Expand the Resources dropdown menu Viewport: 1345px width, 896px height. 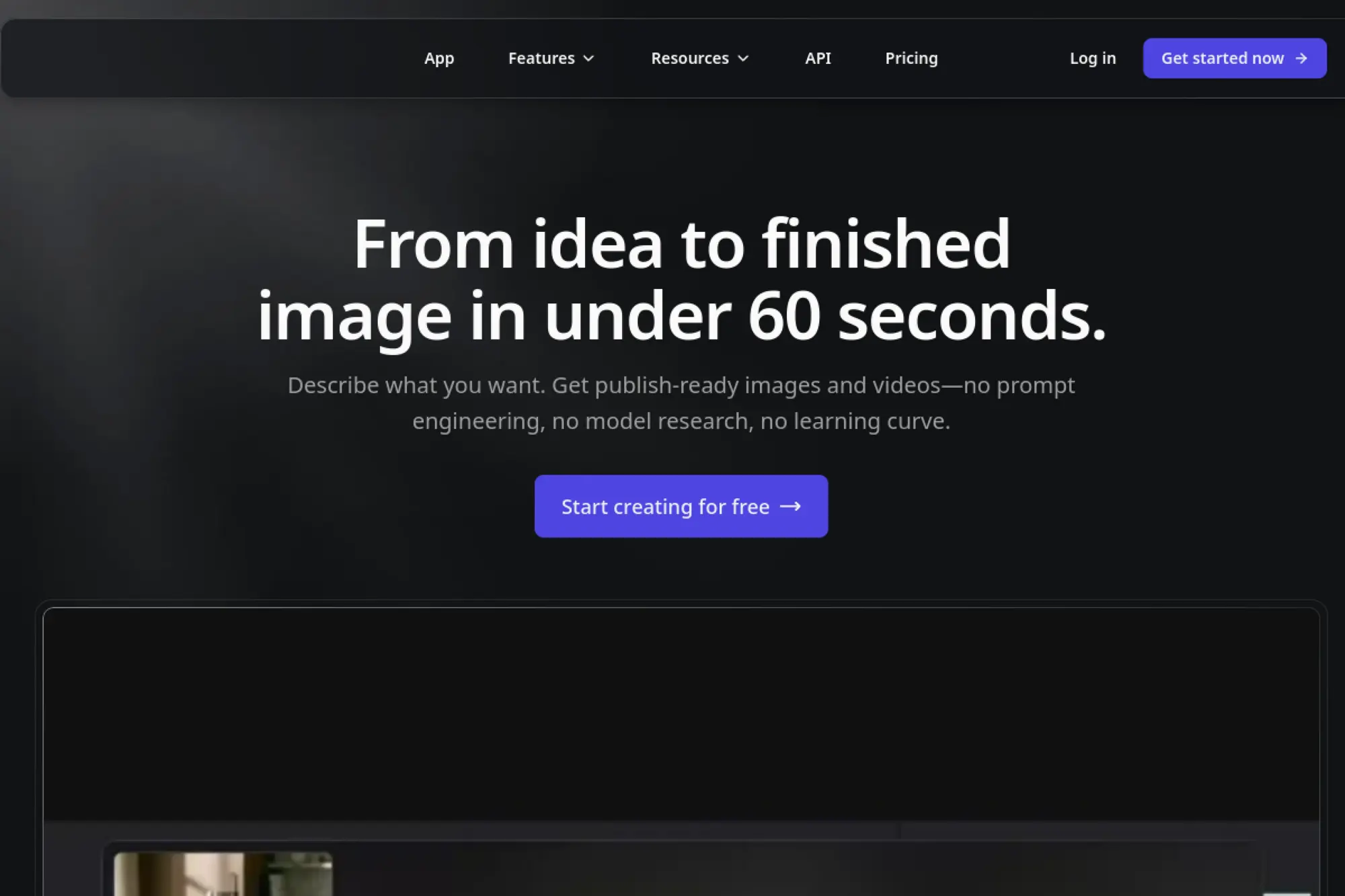(690, 58)
